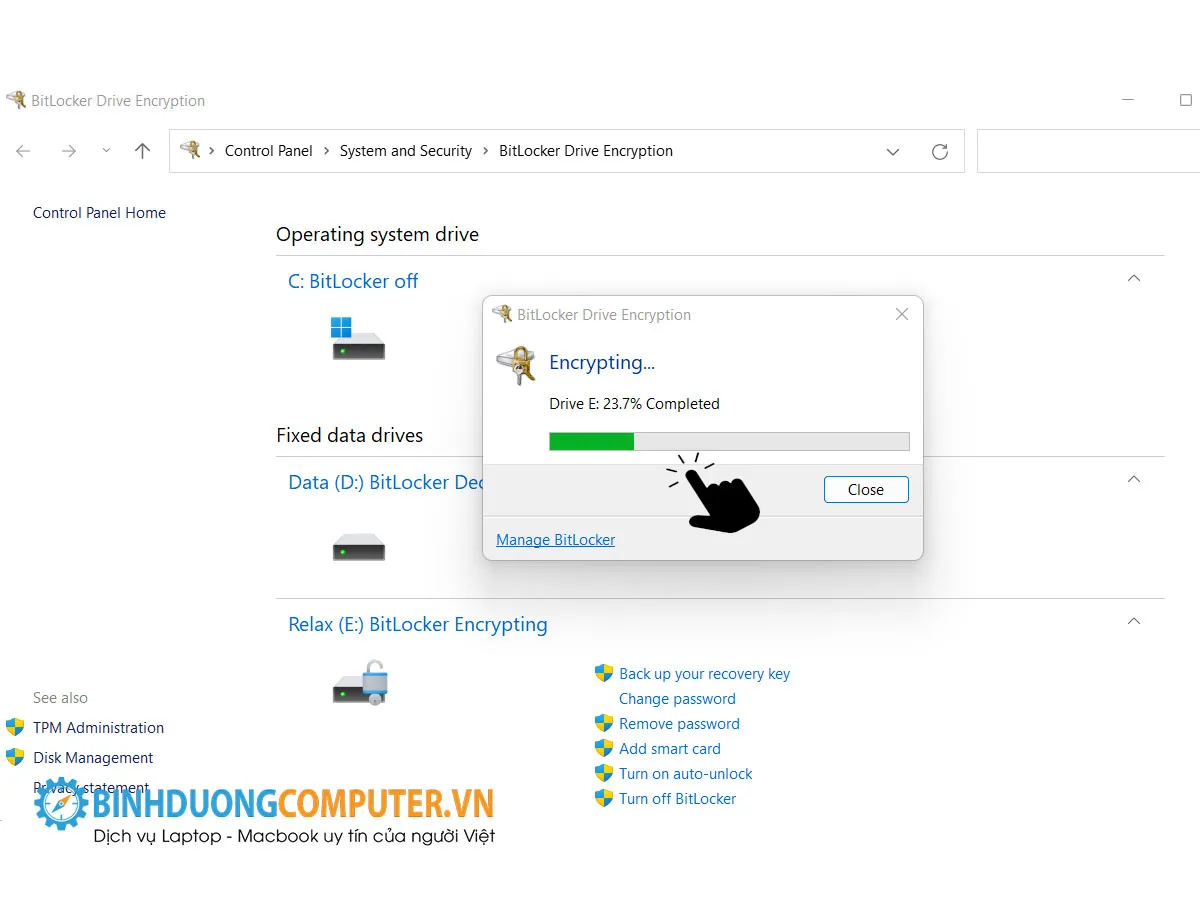Click the Data (D:) drive icon
The width and height of the screenshot is (1200, 905).
(x=358, y=548)
